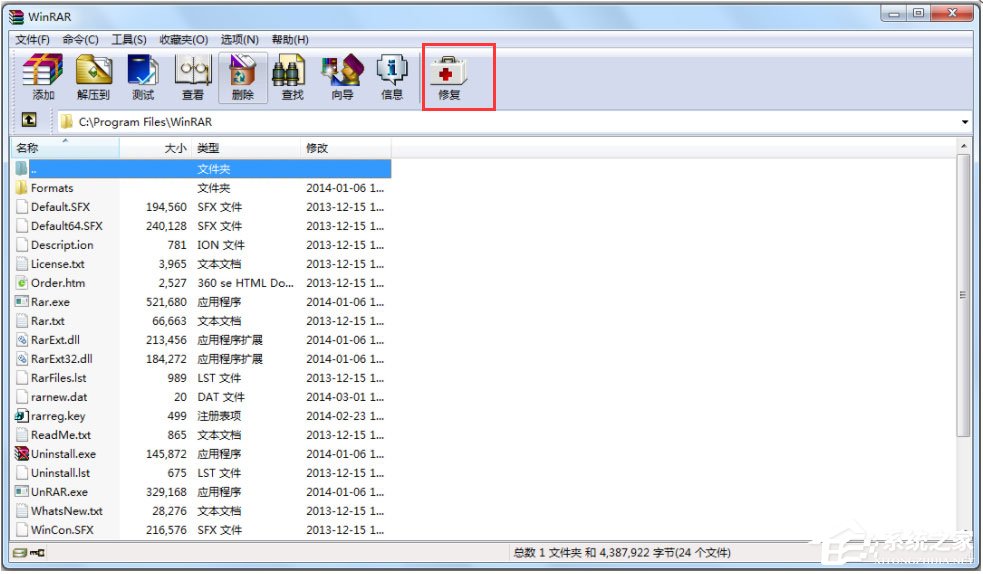Viewport: 983px width, 574px height.
Task: Click the Order.htm file icon
Action: 21,283
